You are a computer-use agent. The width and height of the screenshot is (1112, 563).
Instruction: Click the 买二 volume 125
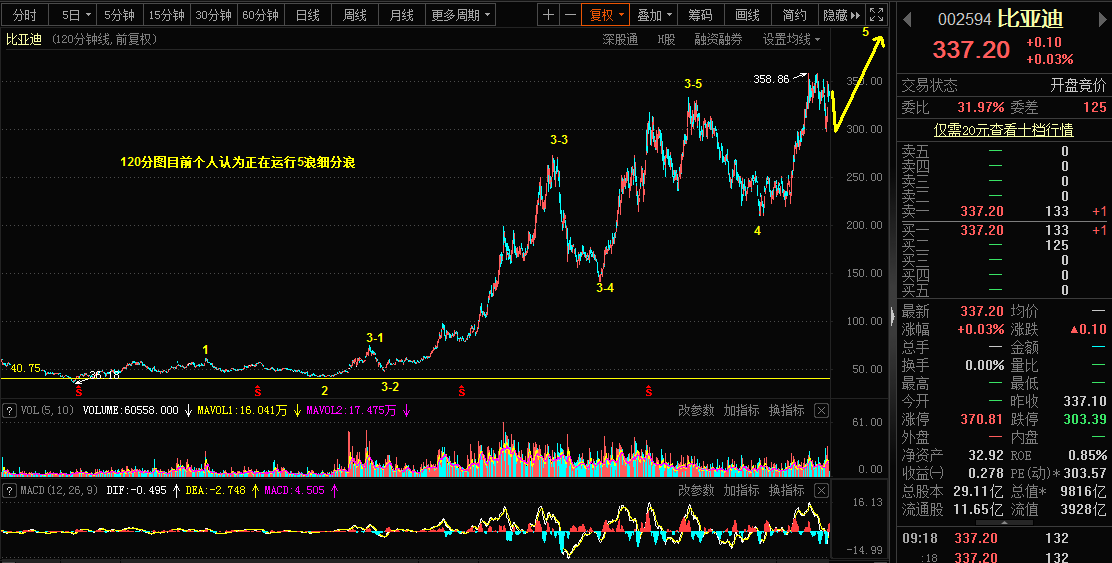tap(1057, 245)
